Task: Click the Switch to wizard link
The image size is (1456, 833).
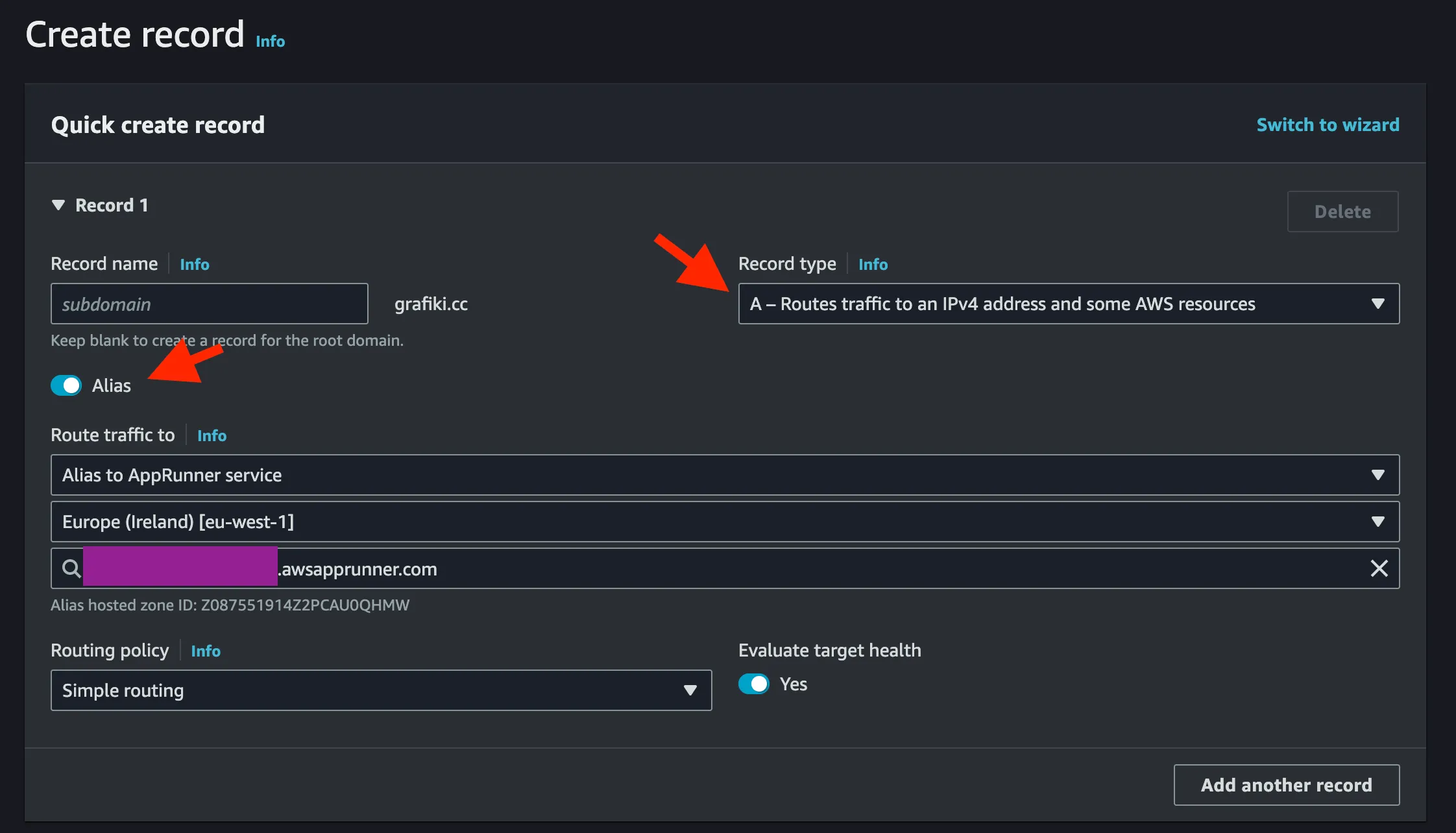Action: click(x=1328, y=125)
